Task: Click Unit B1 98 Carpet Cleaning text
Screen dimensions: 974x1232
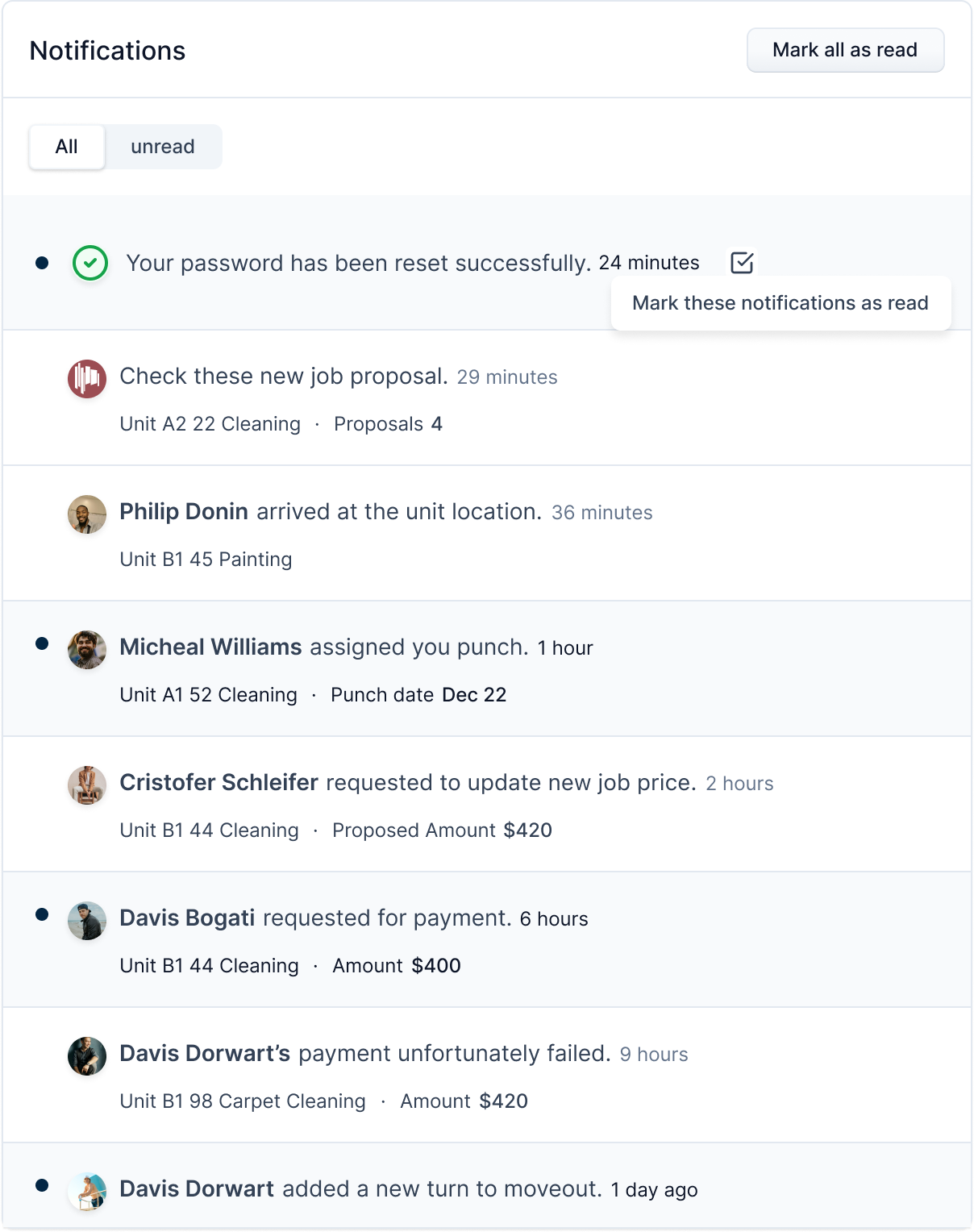Action: pos(243,1101)
